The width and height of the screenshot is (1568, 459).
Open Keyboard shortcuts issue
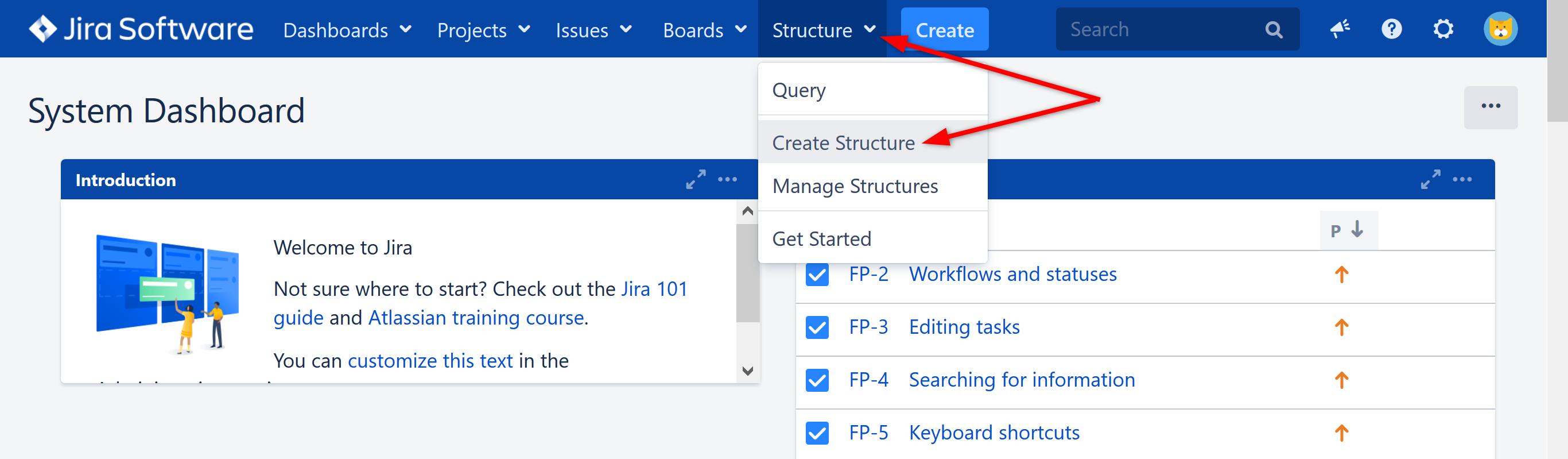click(x=994, y=433)
